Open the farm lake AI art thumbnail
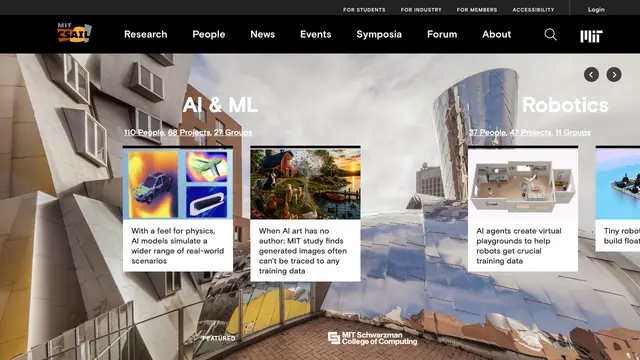The width and height of the screenshot is (640, 360). (x=305, y=184)
